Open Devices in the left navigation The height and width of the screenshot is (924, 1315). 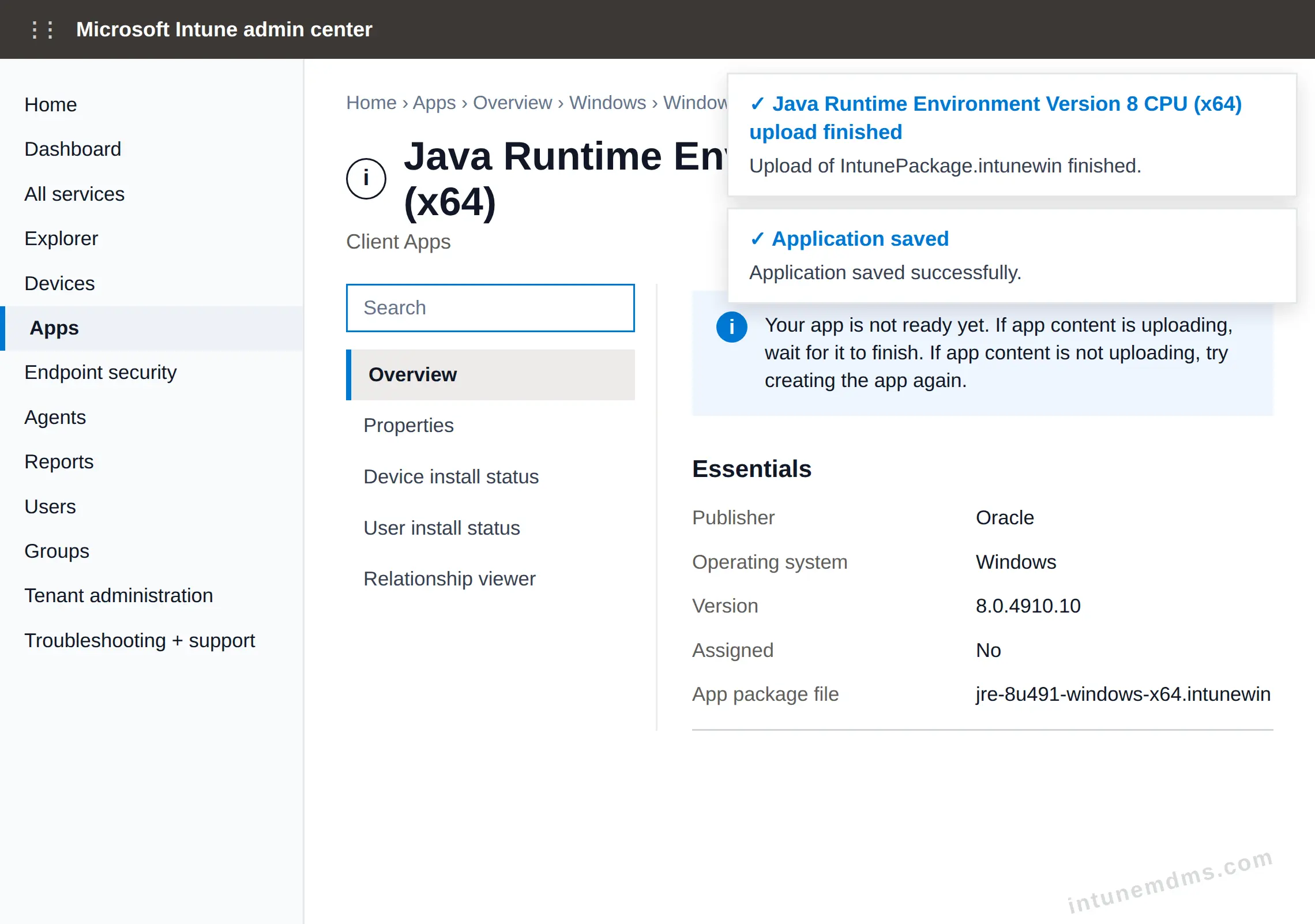pos(59,284)
